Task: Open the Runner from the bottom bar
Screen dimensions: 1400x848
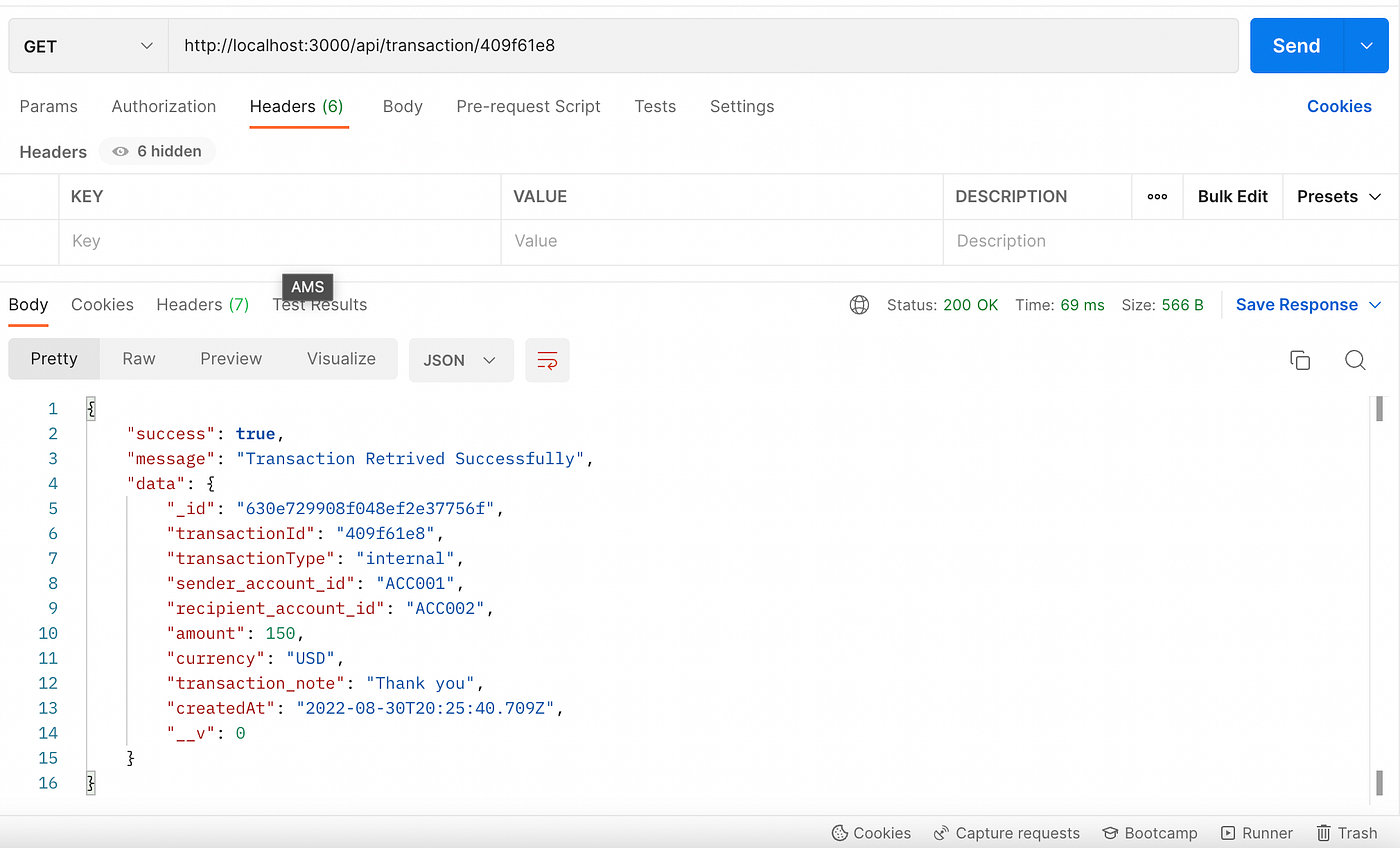Action: click(1256, 833)
